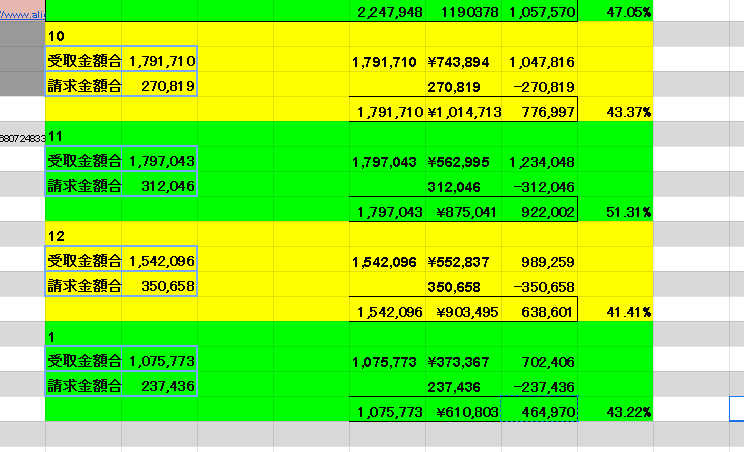Select 受取金額合 label beside 1,797,043
This screenshot has height=452, width=744.
tap(84, 161)
